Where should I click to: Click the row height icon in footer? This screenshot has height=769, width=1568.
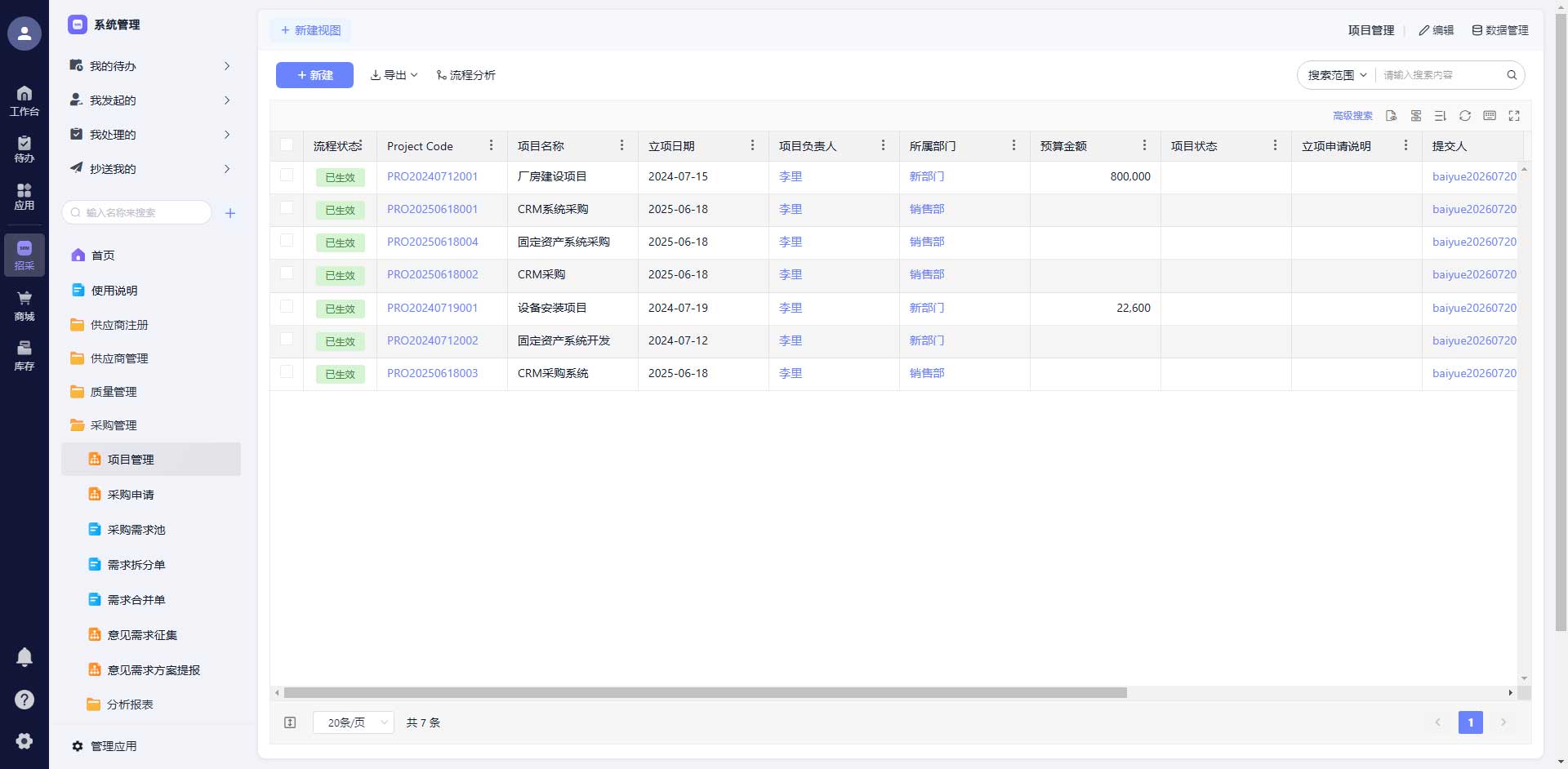290,722
